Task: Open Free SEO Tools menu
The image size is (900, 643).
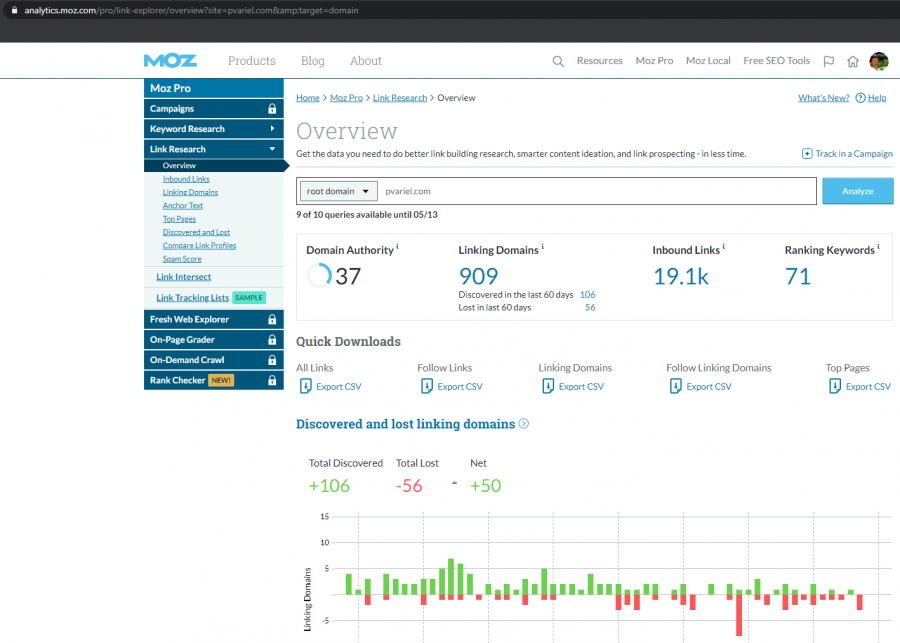Action: coord(776,61)
